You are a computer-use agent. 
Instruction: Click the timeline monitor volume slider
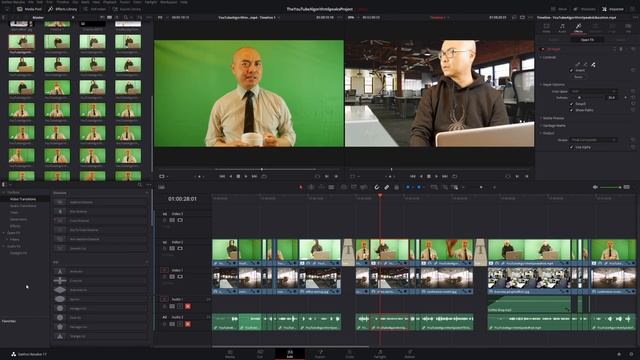[x=610, y=187]
